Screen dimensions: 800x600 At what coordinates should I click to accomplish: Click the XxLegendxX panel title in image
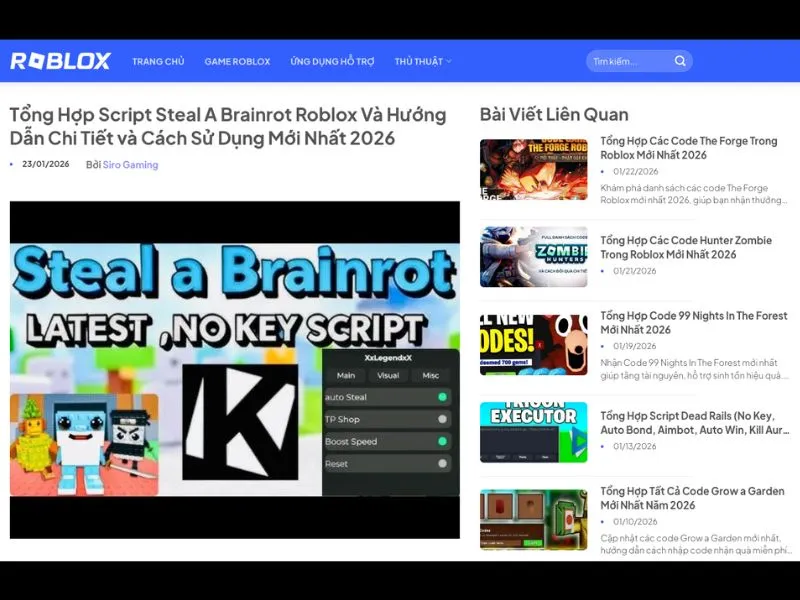[388, 358]
